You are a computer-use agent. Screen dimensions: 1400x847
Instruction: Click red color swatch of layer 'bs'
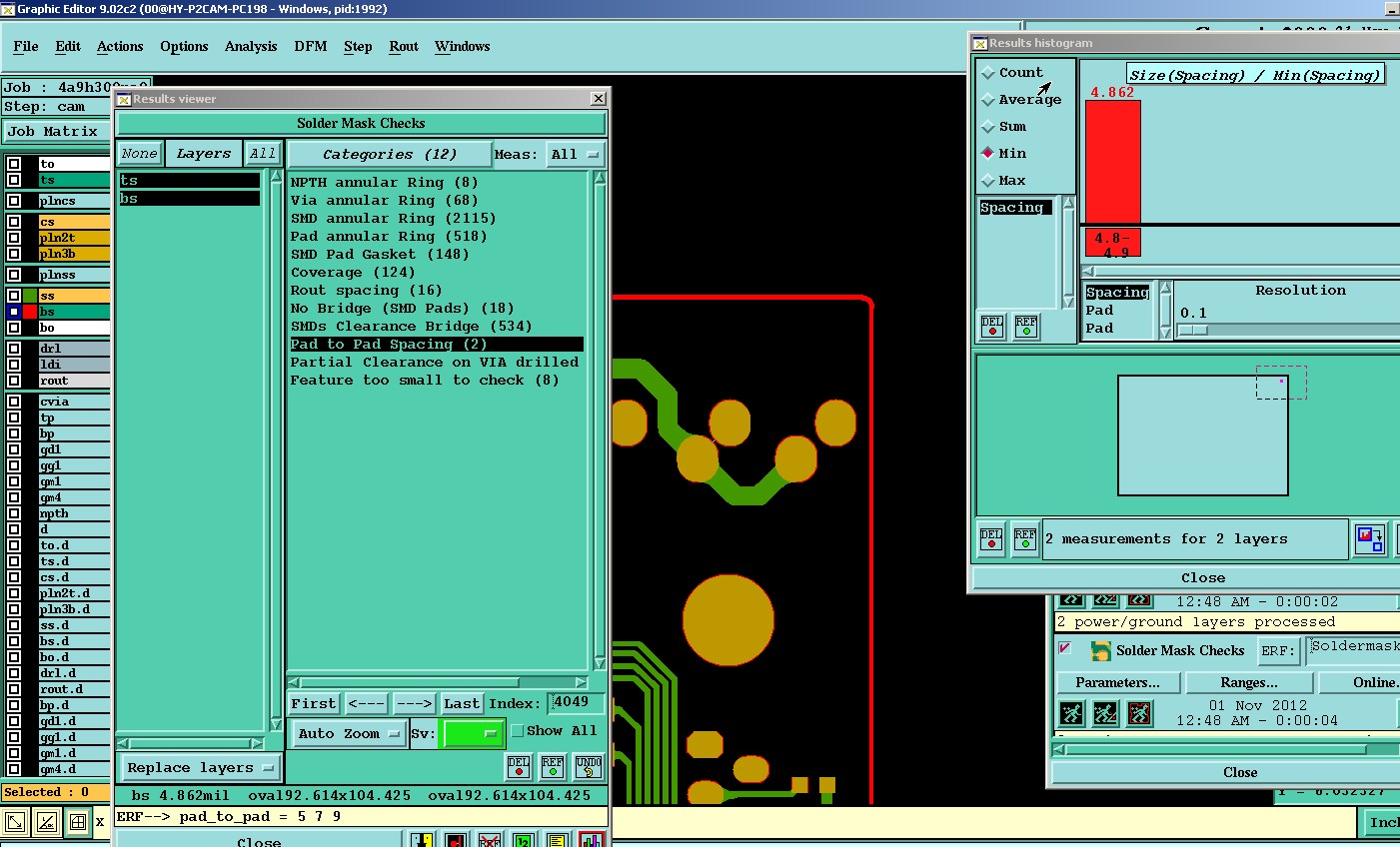(x=31, y=312)
